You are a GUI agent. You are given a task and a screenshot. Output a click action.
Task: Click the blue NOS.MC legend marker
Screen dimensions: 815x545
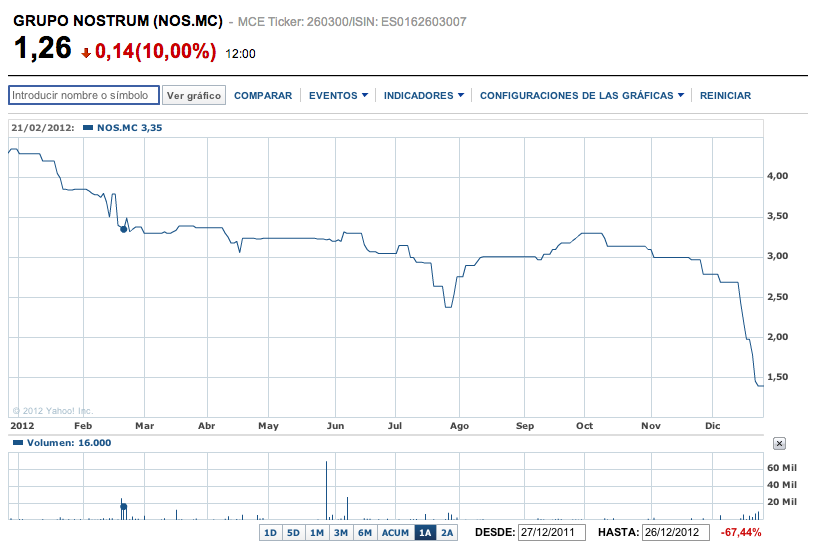88,128
